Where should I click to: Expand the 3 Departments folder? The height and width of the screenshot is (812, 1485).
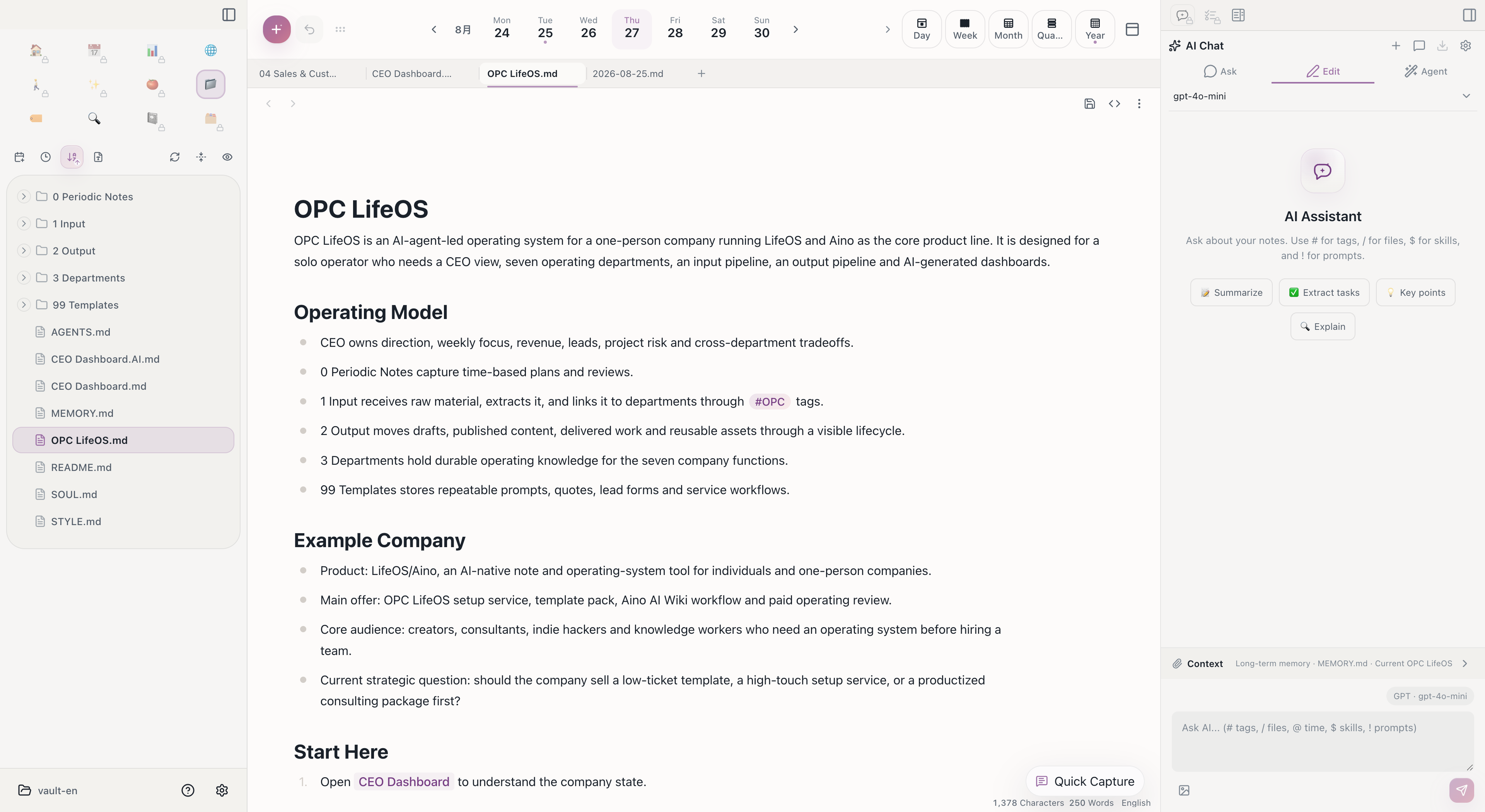click(24, 278)
